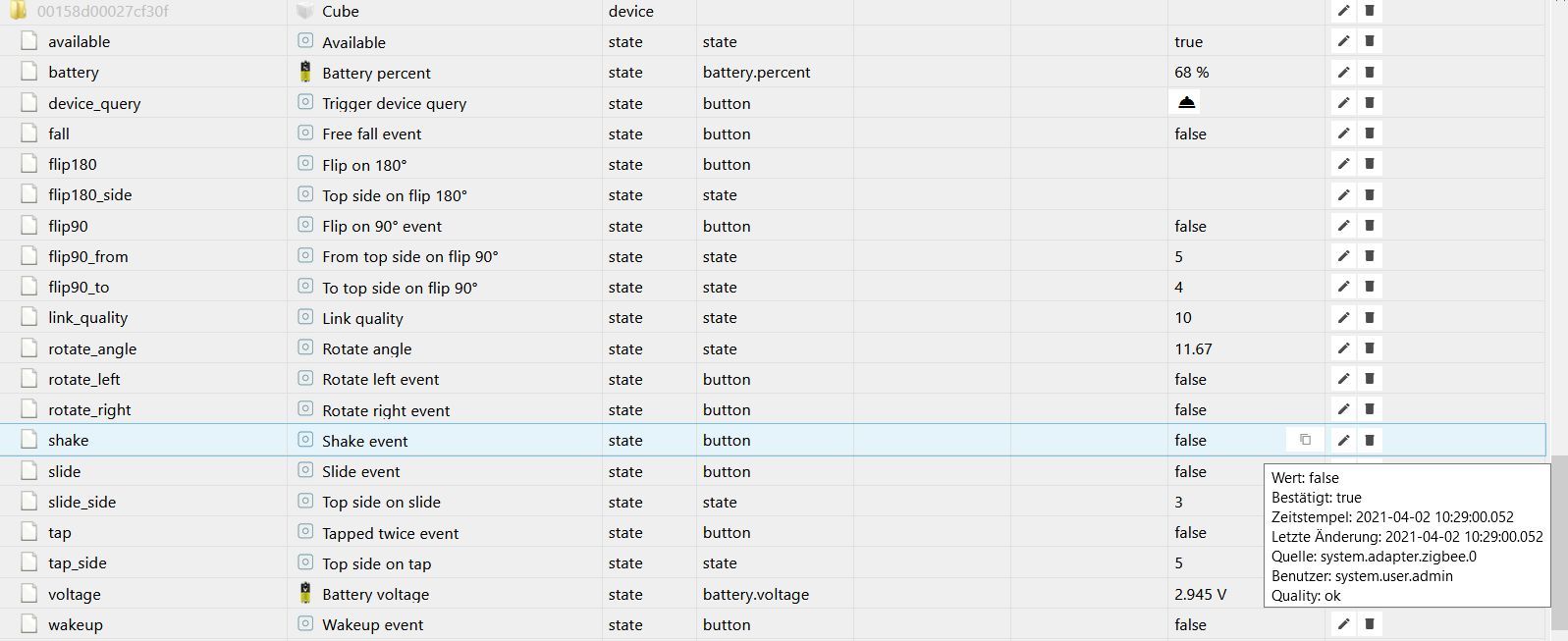Delete the available state
This screenshot has height=641, width=1568.
(x=1370, y=41)
